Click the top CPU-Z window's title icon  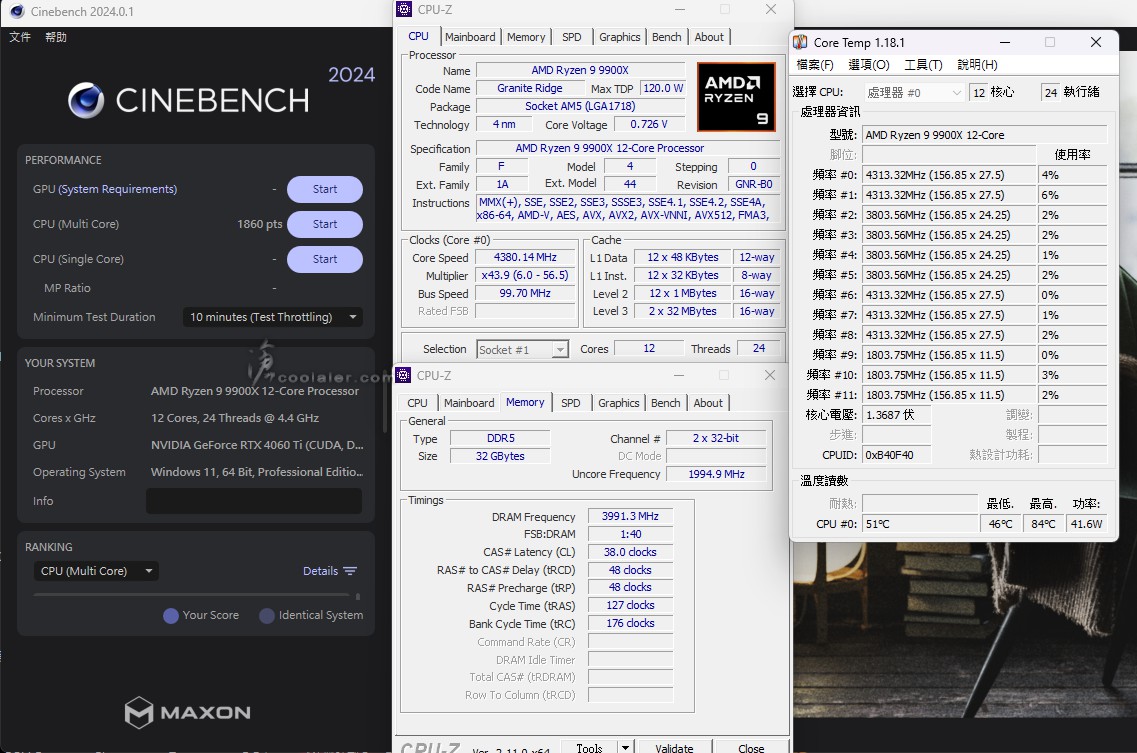click(x=404, y=9)
